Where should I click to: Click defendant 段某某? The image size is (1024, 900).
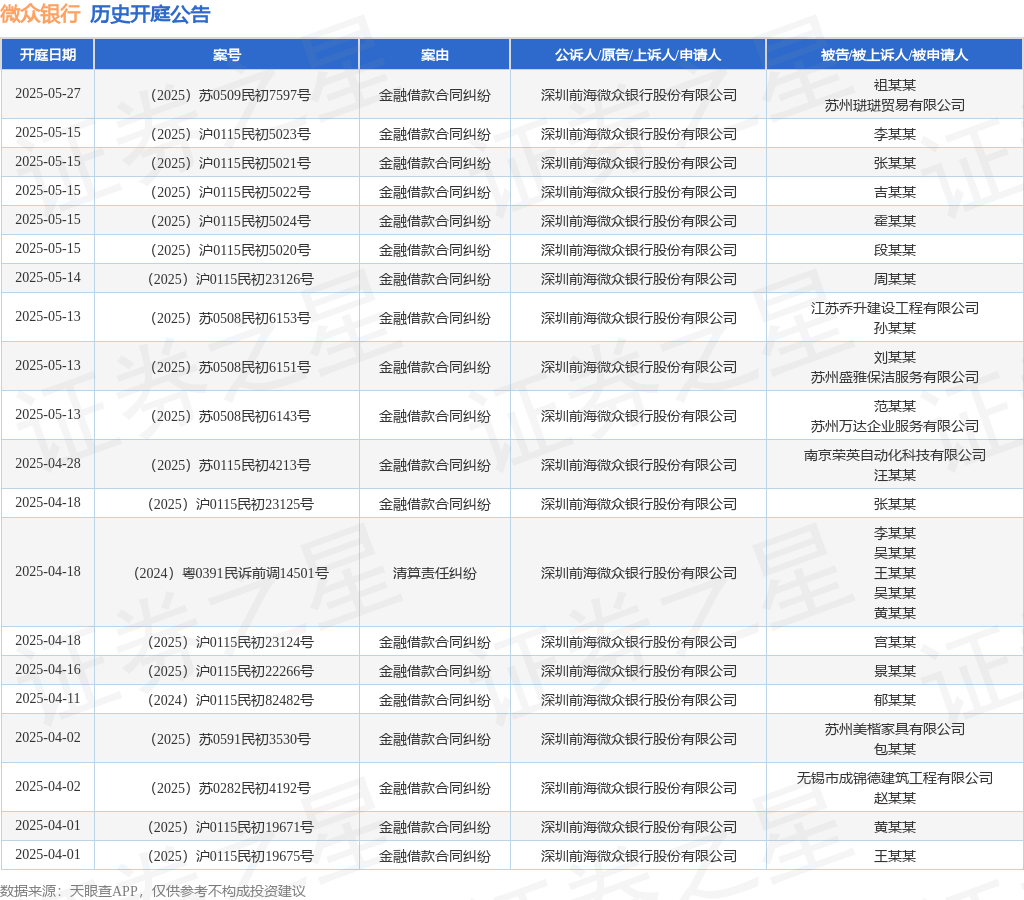tap(895, 250)
